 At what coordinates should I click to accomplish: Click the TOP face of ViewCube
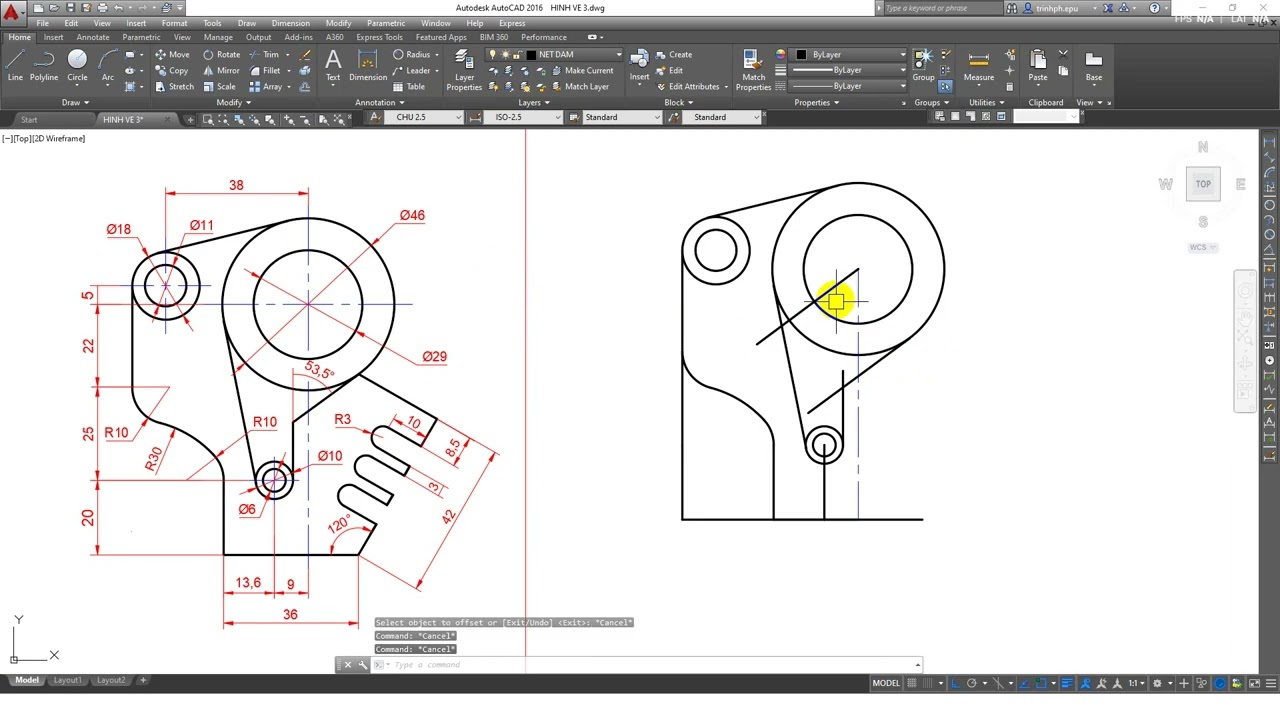tap(1203, 184)
